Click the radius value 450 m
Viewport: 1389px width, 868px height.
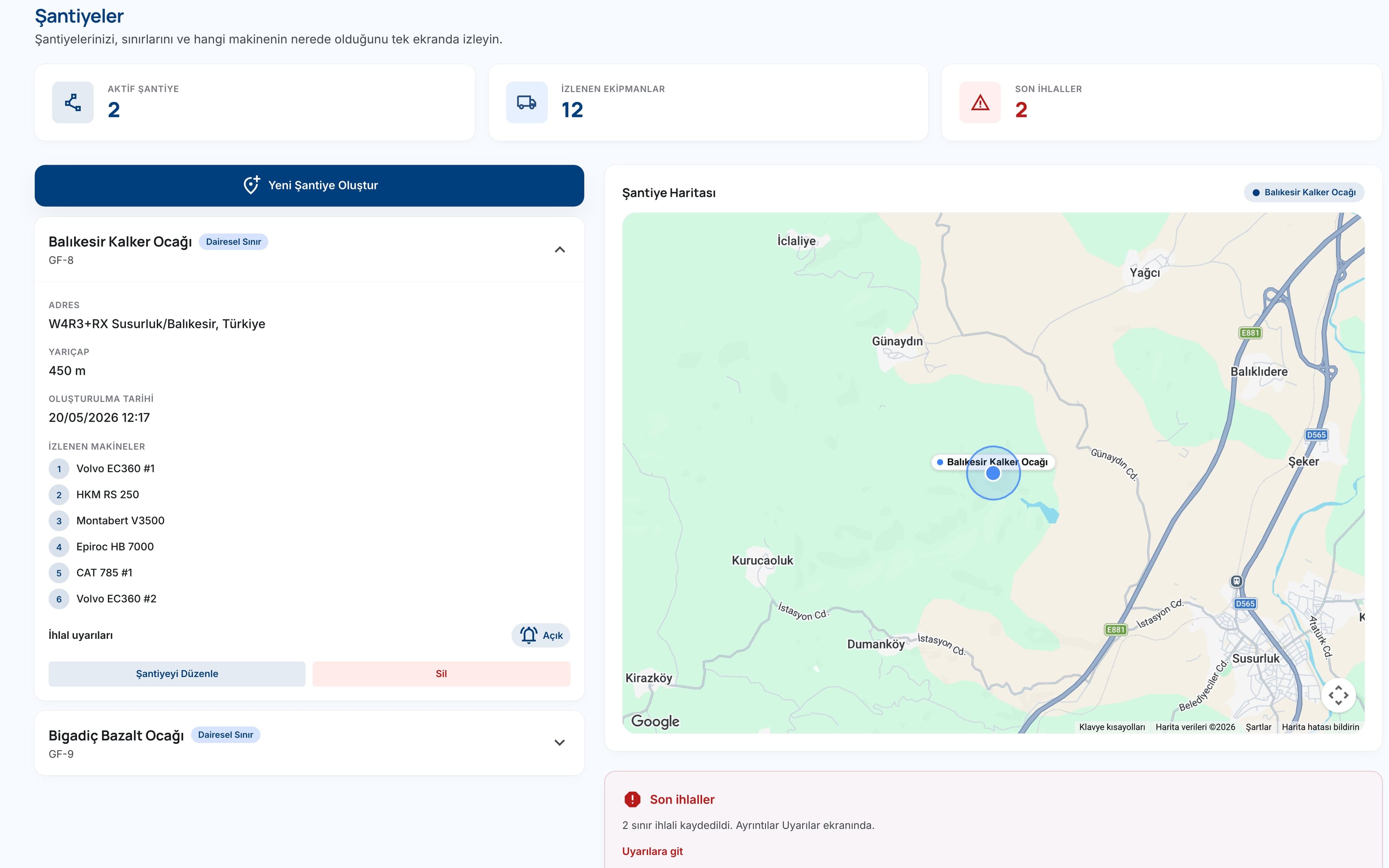click(67, 371)
